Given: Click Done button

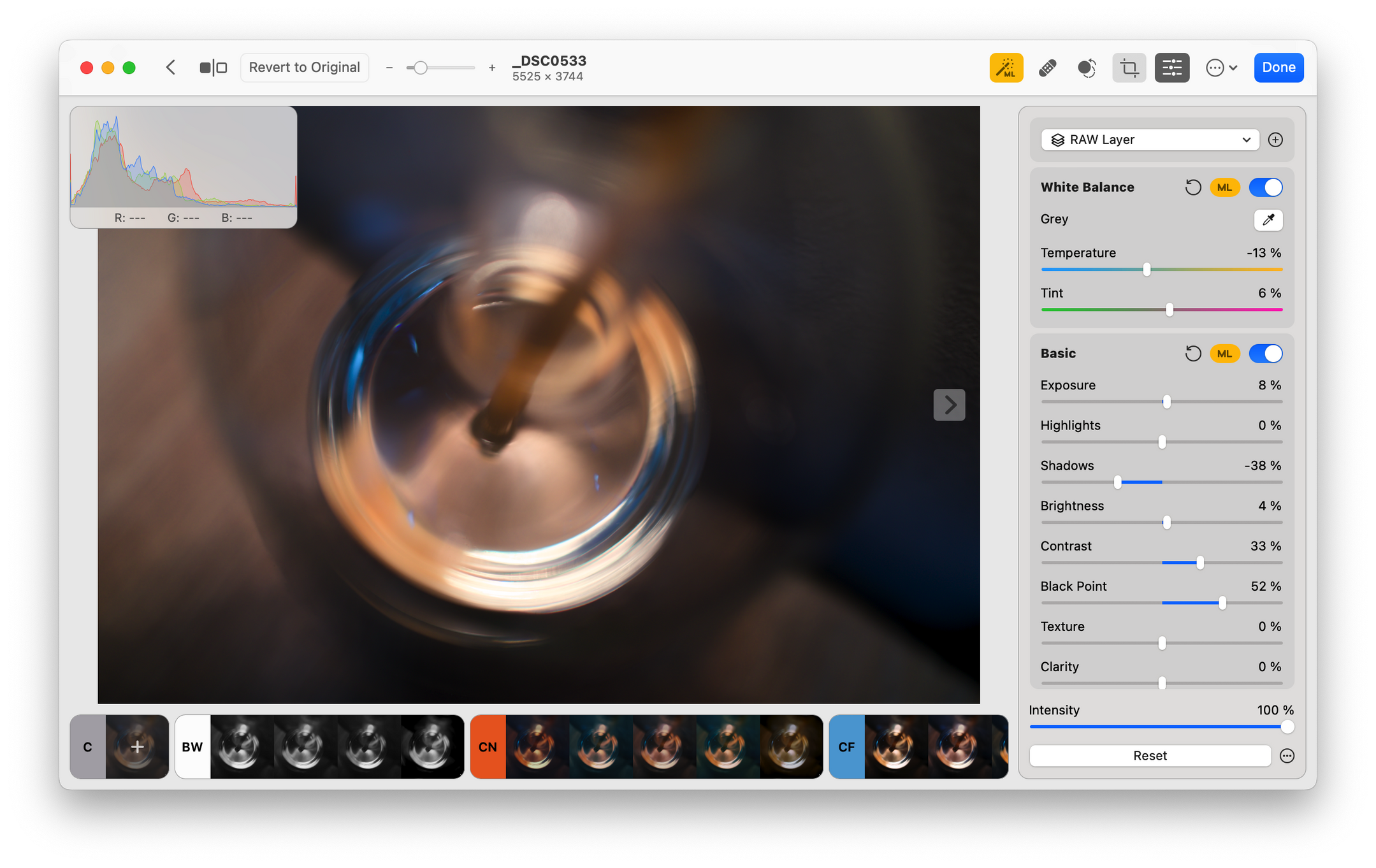Looking at the screenshot, I should tap(1278, 68).
